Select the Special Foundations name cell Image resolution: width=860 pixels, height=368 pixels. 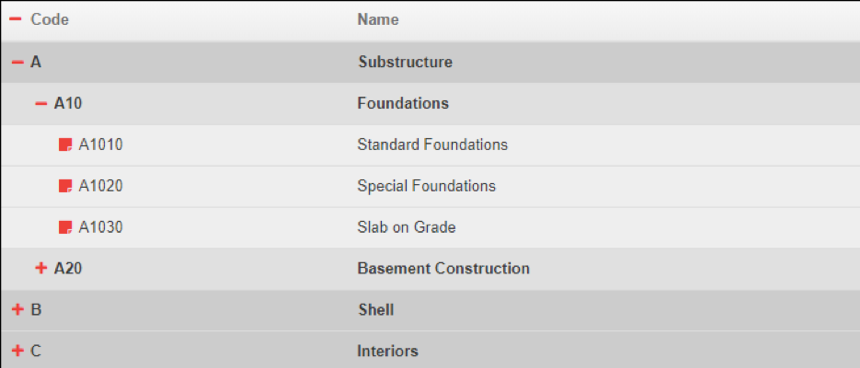(427, 186)
